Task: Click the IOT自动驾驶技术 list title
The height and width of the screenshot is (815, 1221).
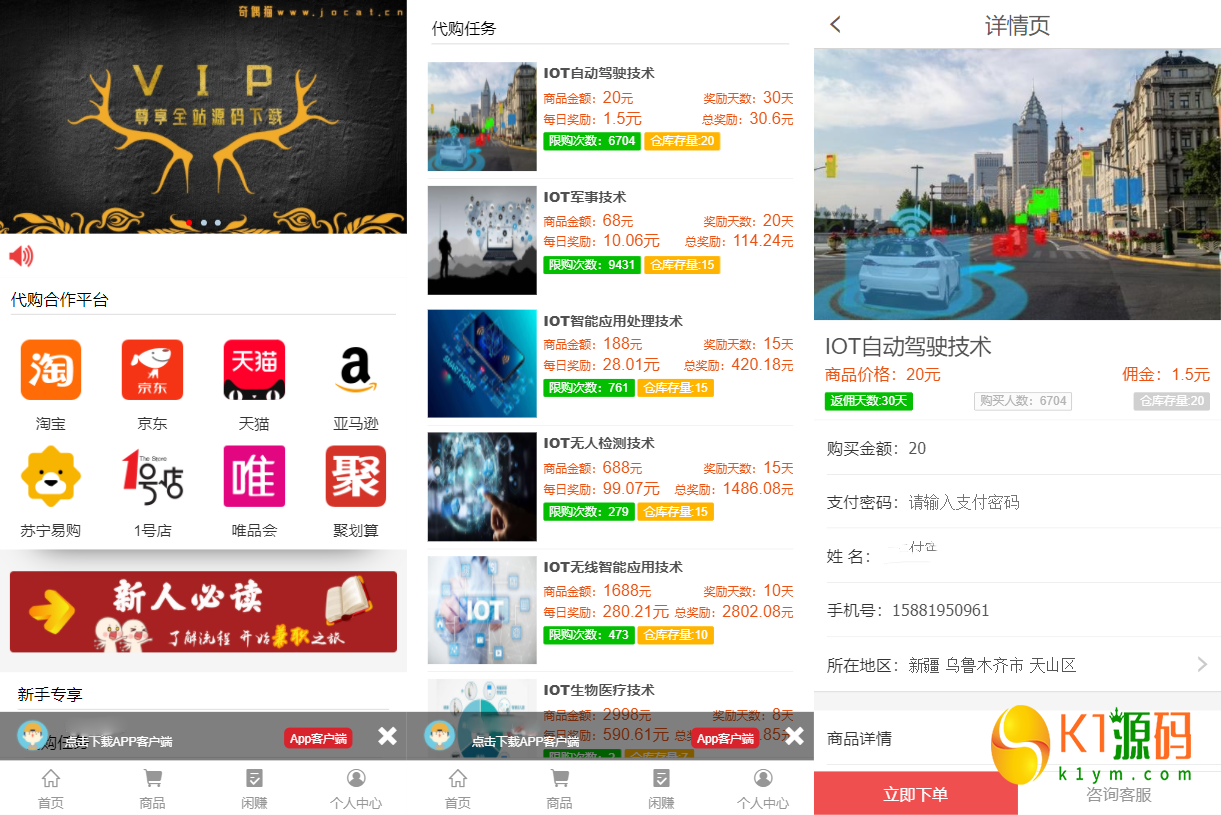Action: [x=599, y=73]
